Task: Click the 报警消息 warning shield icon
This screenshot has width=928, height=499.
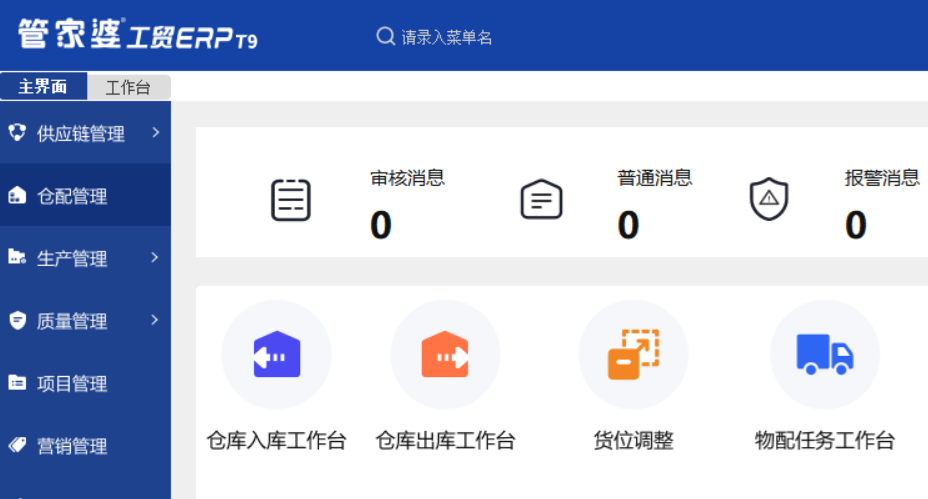Action: 769,199
